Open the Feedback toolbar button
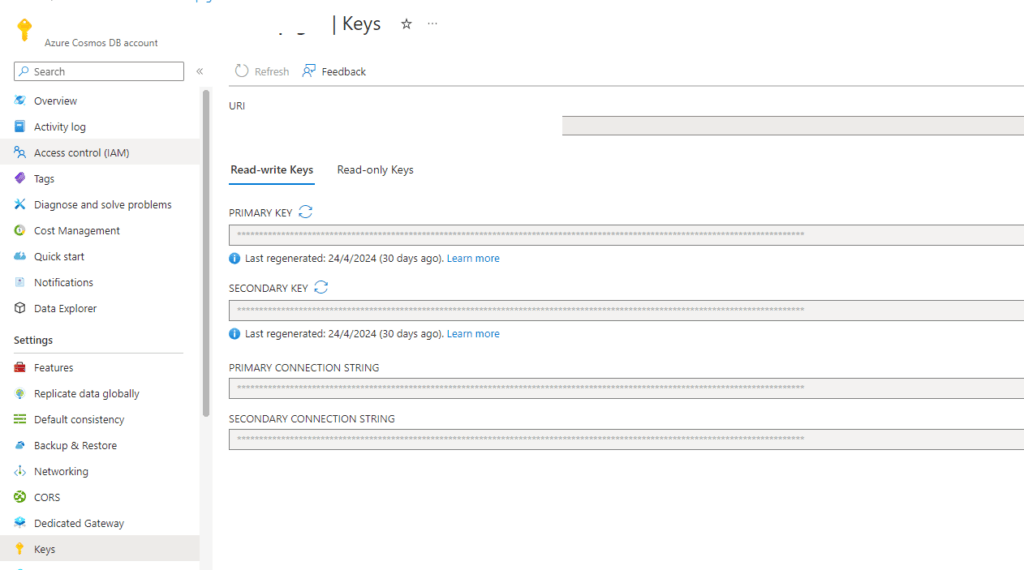Screen dimensions: 1024x570 point(334,71)
